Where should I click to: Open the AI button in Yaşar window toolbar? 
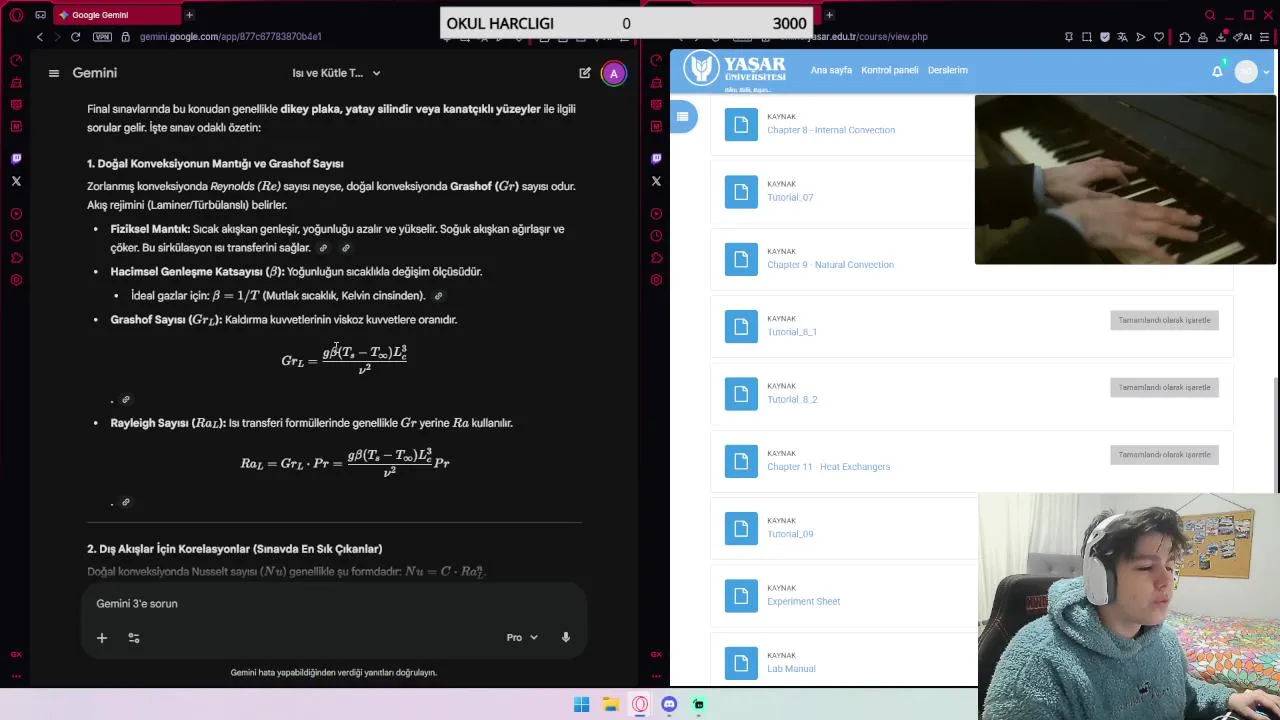pyautogui.click(x=1245, y=37)
